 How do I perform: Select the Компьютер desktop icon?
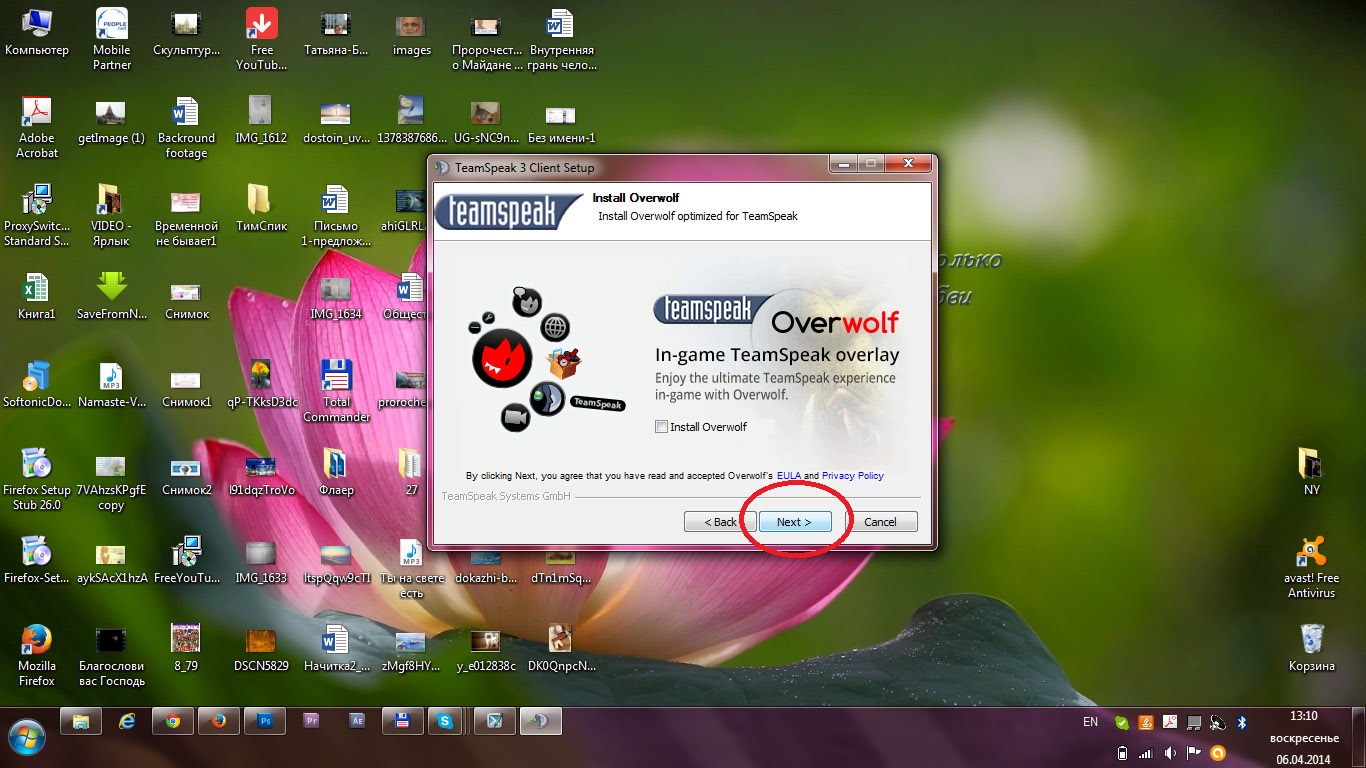pos(37,34)
